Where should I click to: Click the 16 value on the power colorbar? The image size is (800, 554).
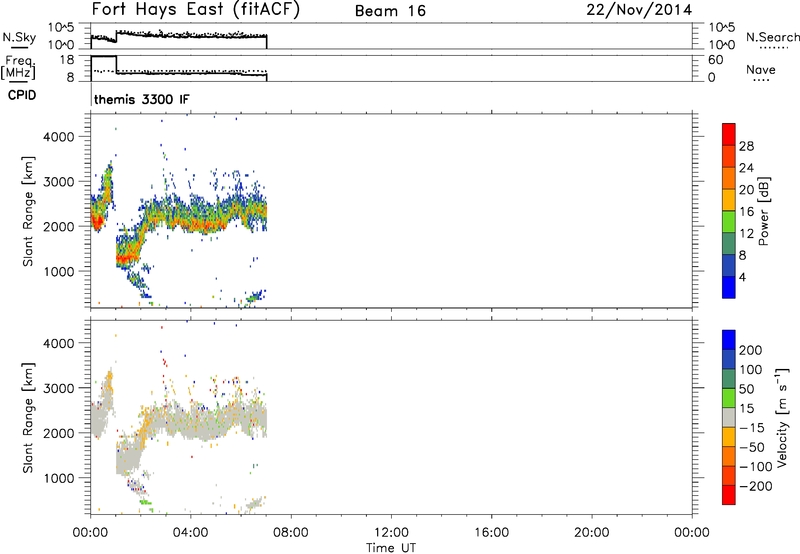click(x=746, y=212)
